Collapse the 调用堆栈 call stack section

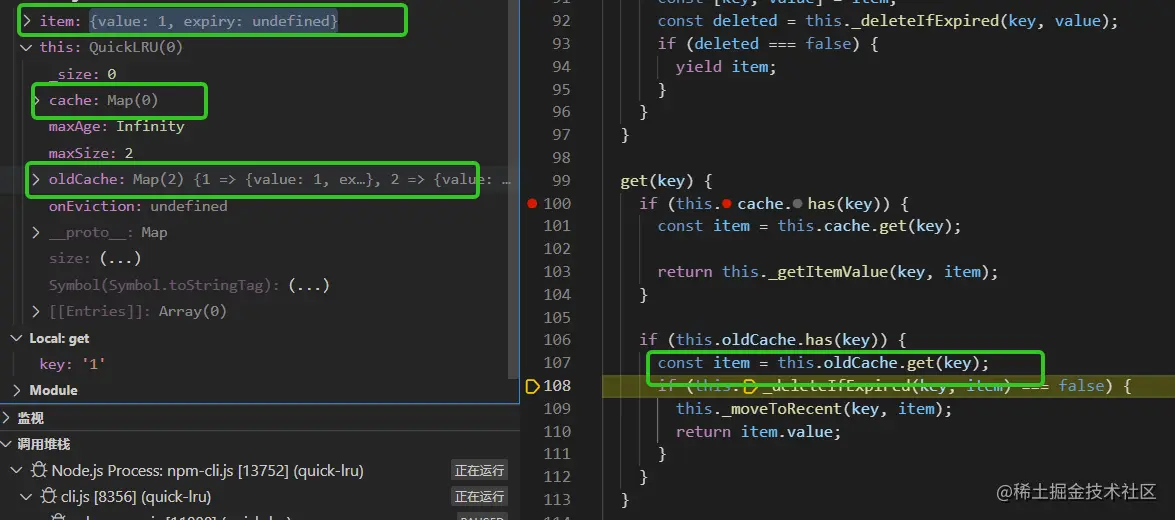(x=6, y=444)
